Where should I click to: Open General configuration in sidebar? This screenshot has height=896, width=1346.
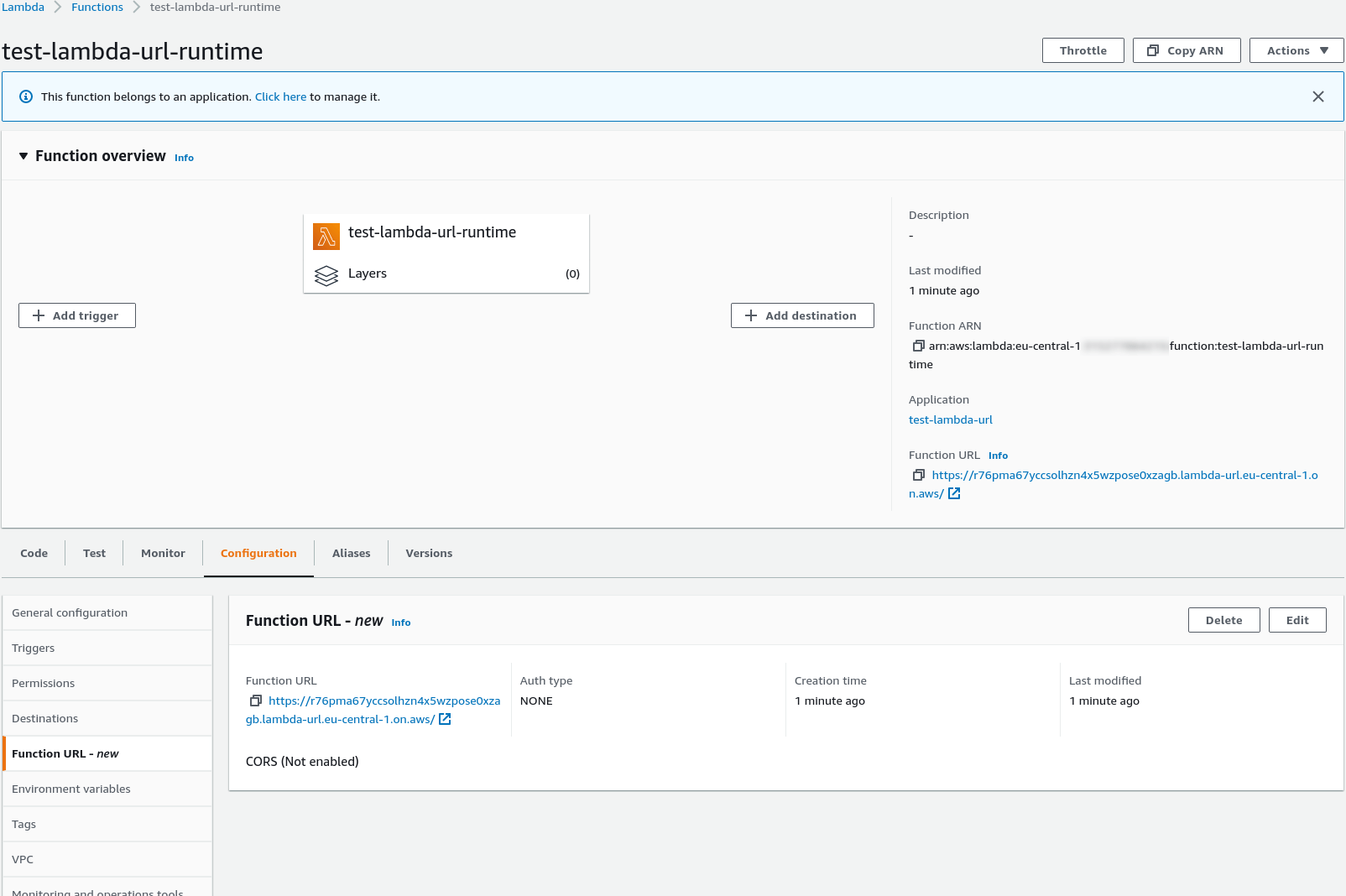click(x=107, y=612)
